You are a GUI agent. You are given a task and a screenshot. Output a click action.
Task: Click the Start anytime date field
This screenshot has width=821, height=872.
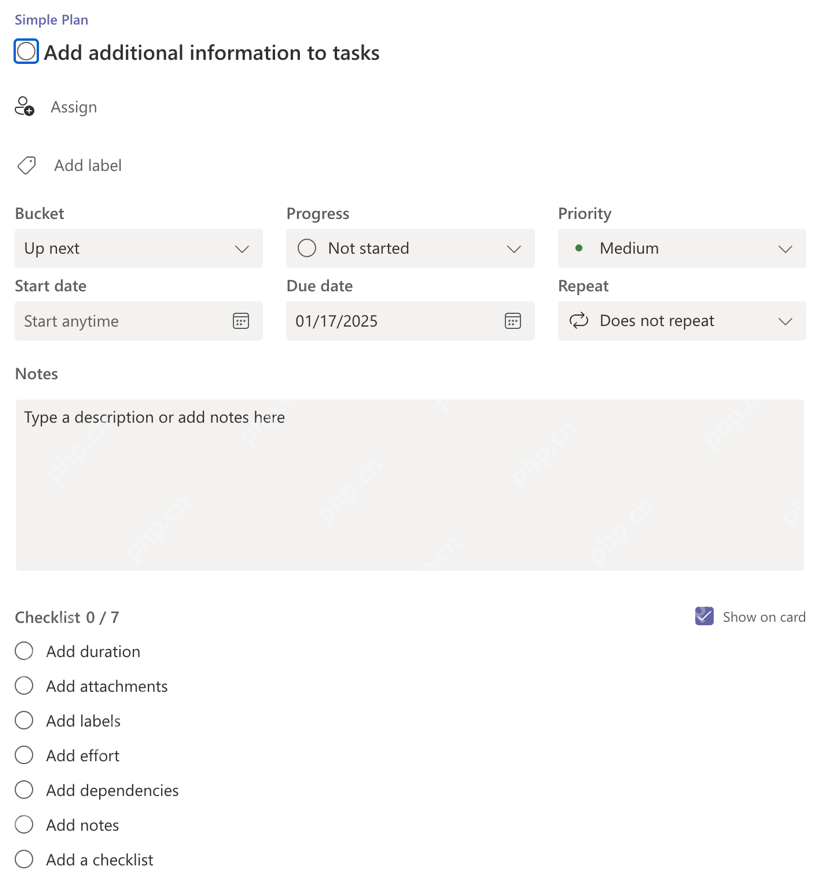pos(139,321)
